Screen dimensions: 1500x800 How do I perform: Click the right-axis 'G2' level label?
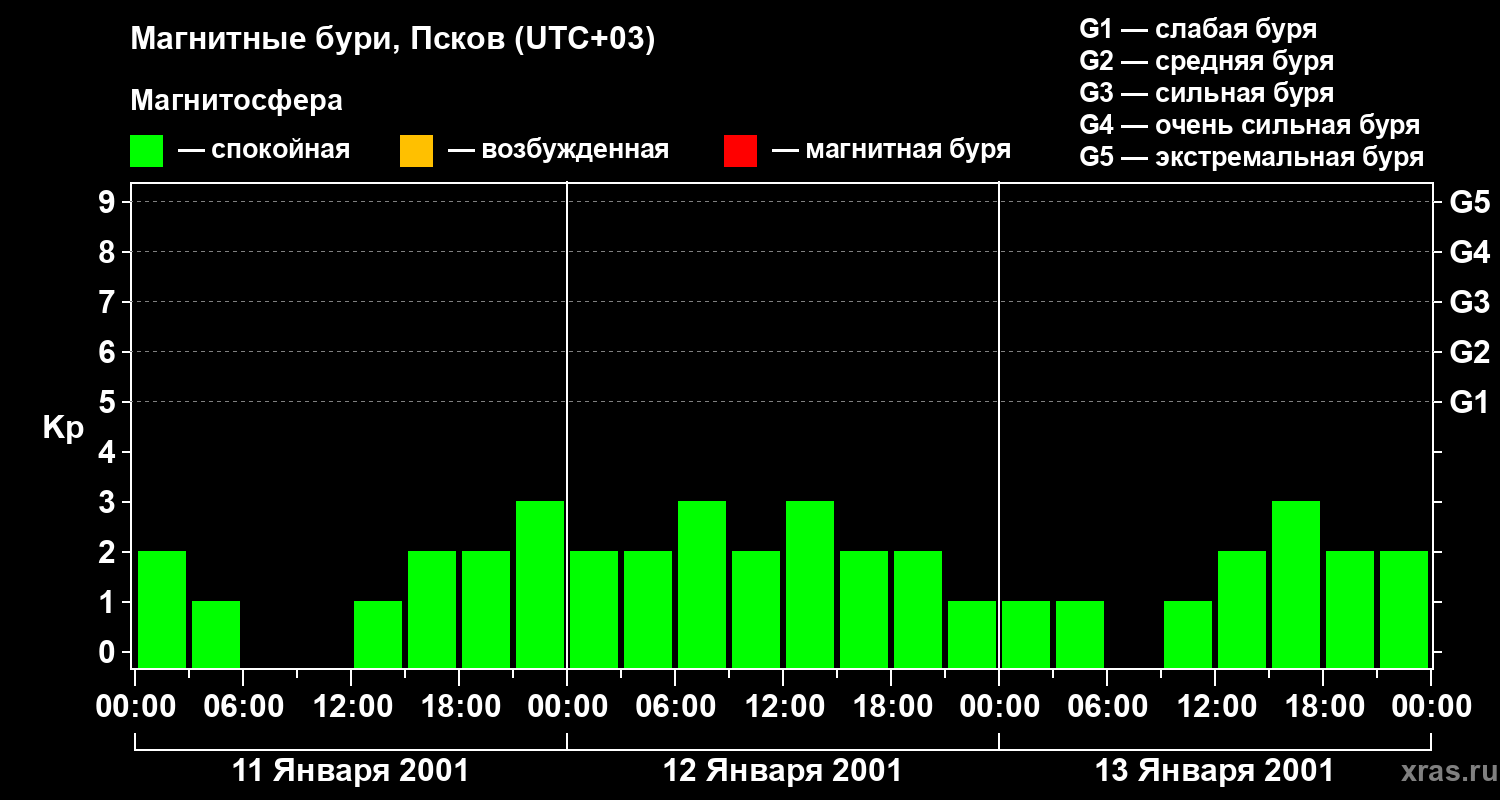pos(1470,353)
